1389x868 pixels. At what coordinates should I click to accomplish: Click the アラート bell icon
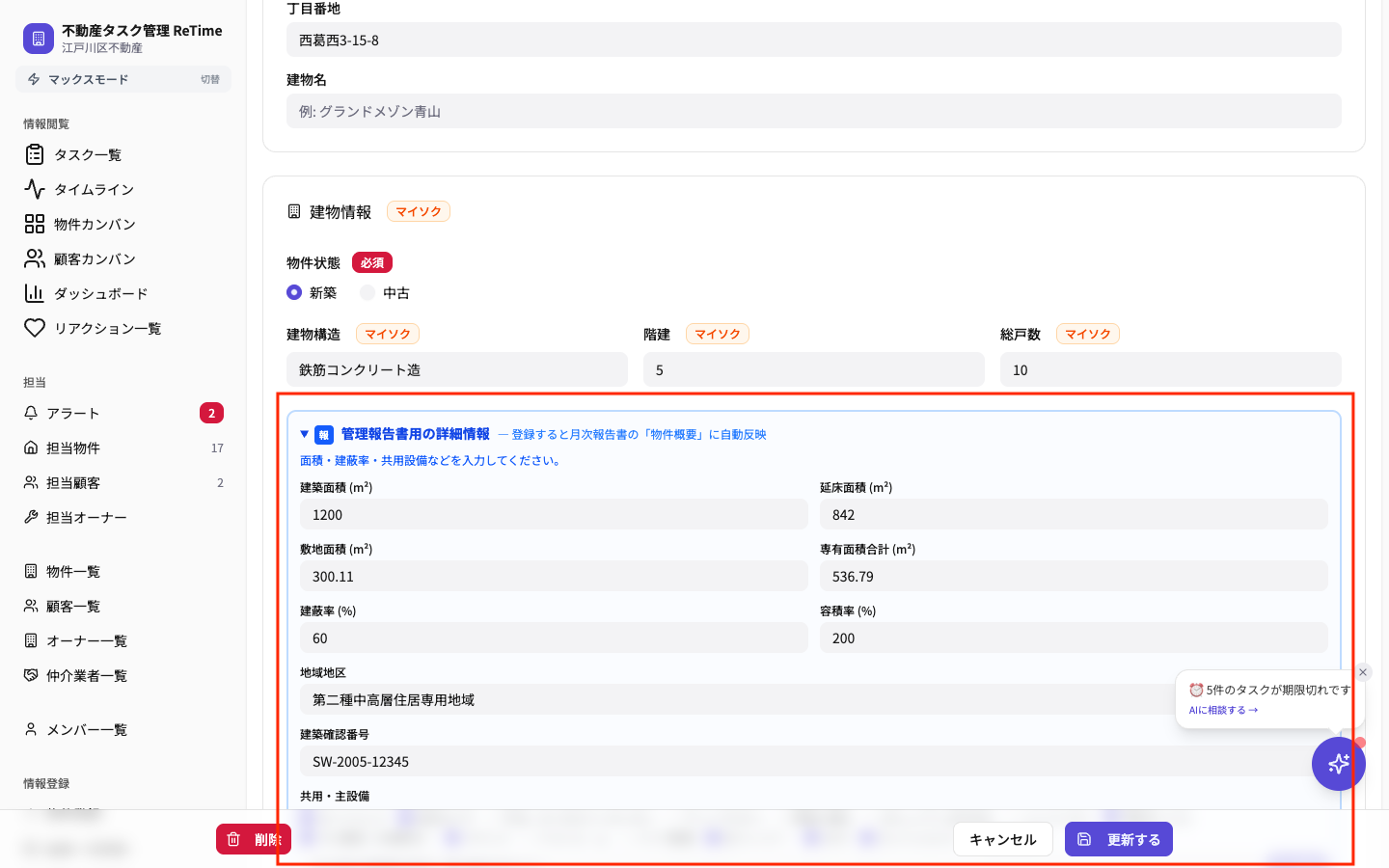[x=31, y=413]
